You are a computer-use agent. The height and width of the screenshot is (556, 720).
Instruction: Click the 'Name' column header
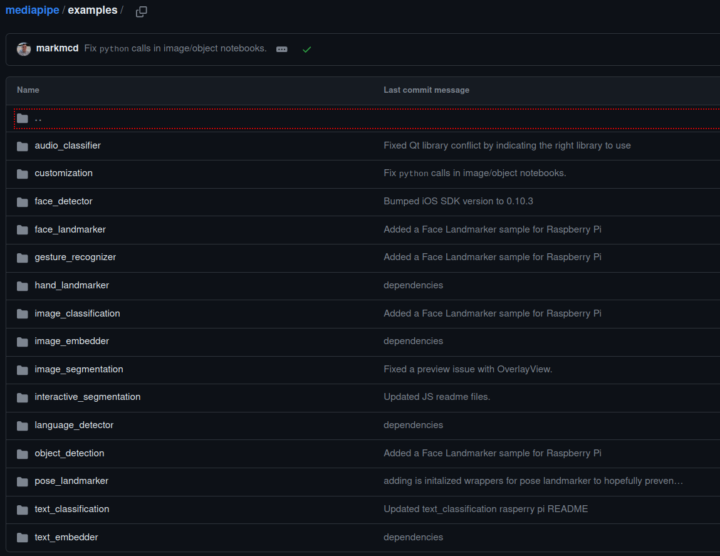(28, 90)
